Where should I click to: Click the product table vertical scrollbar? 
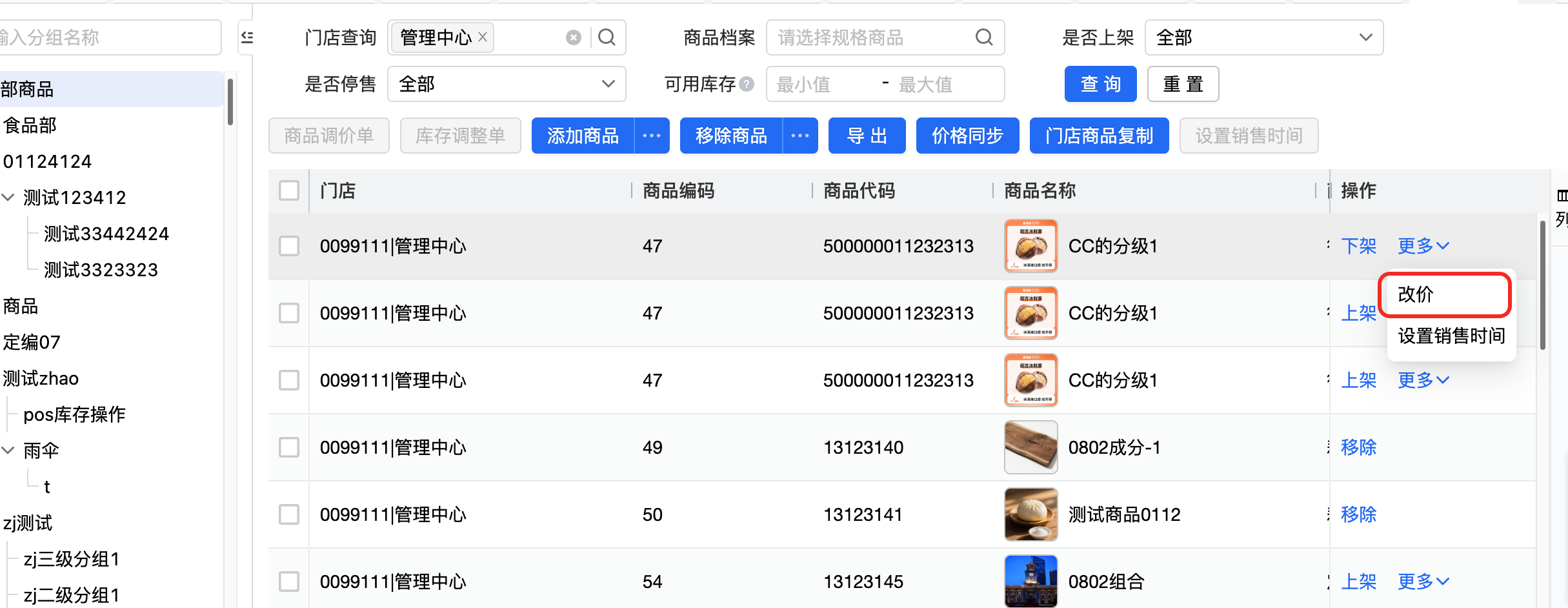(x=1543, y=284)
